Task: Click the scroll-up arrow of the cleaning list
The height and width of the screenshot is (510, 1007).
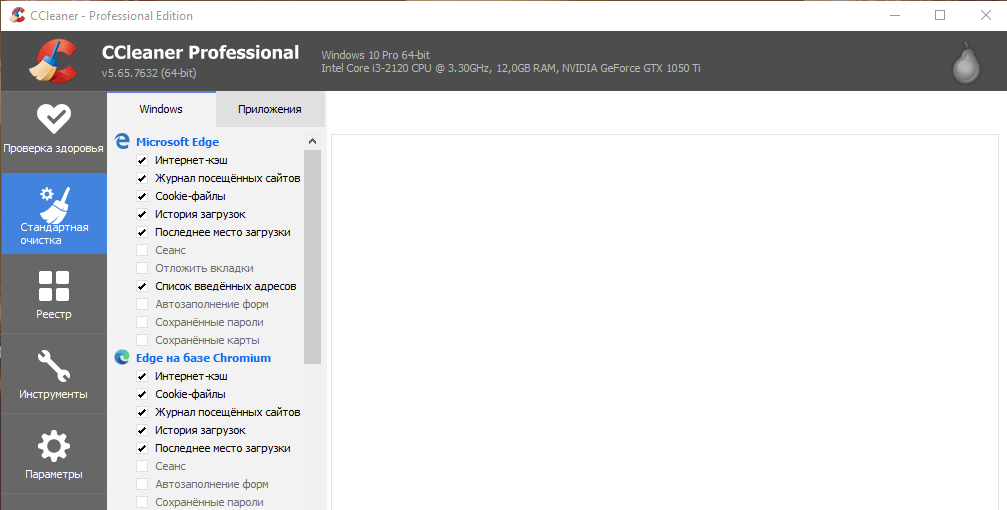Action: pos(312,142)
